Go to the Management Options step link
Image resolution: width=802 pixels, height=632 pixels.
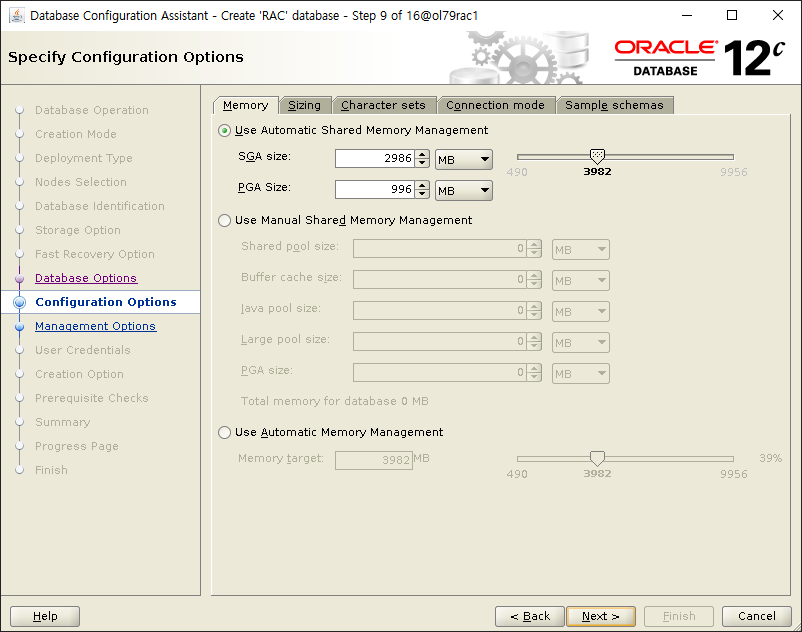pyautogui.click(x=95, y=326)
